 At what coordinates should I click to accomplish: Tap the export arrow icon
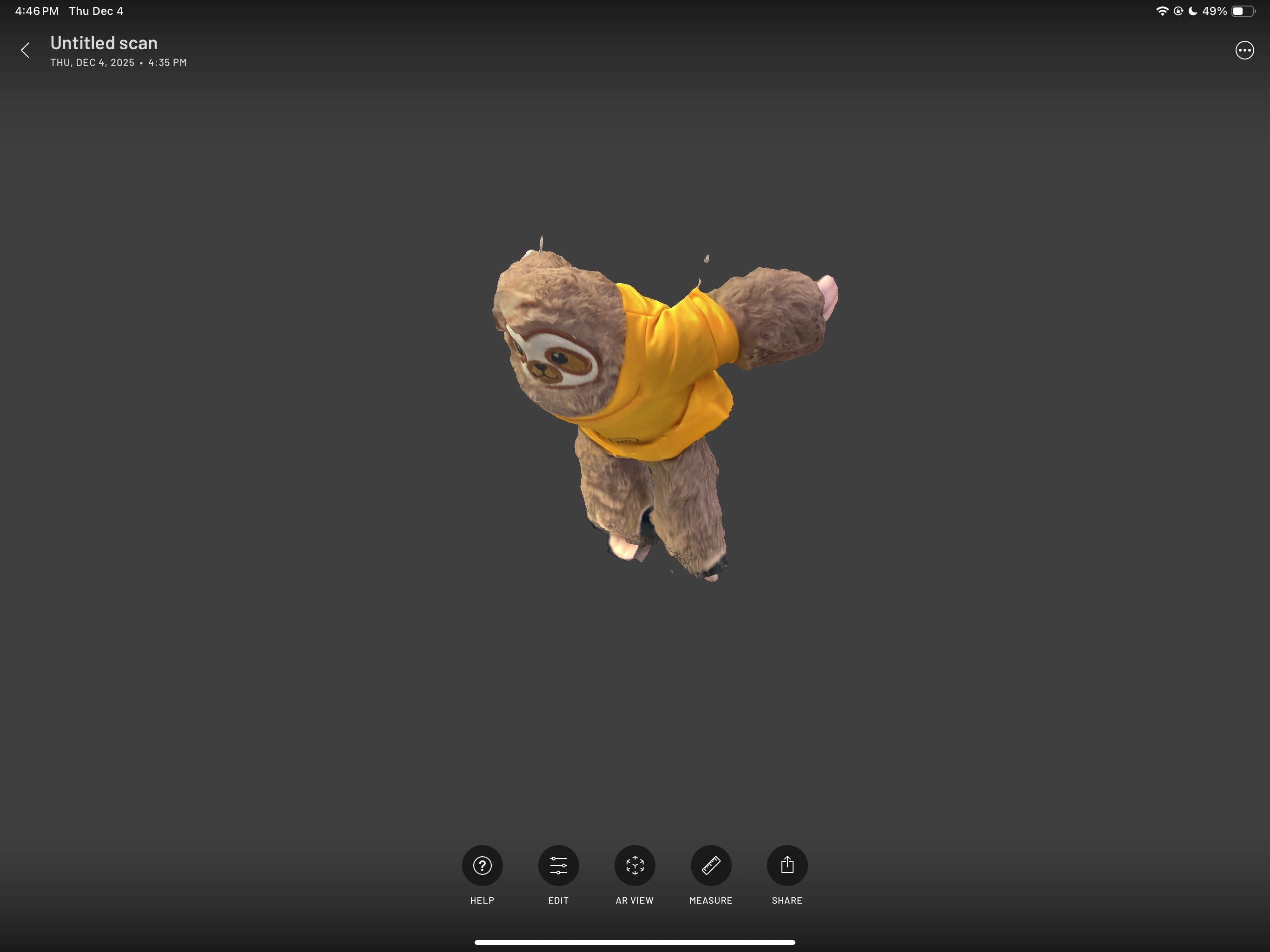click(x=787, y=865)
